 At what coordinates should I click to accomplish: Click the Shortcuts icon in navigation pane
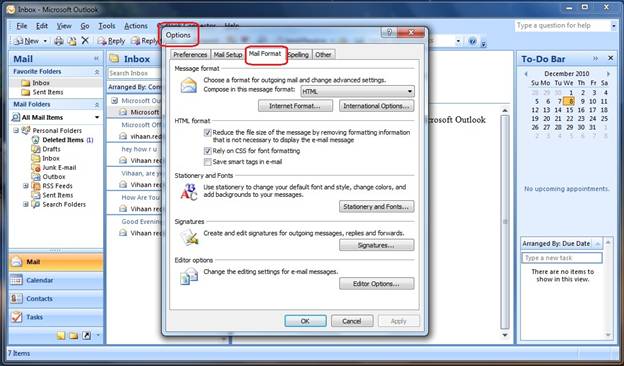(86, 336)
